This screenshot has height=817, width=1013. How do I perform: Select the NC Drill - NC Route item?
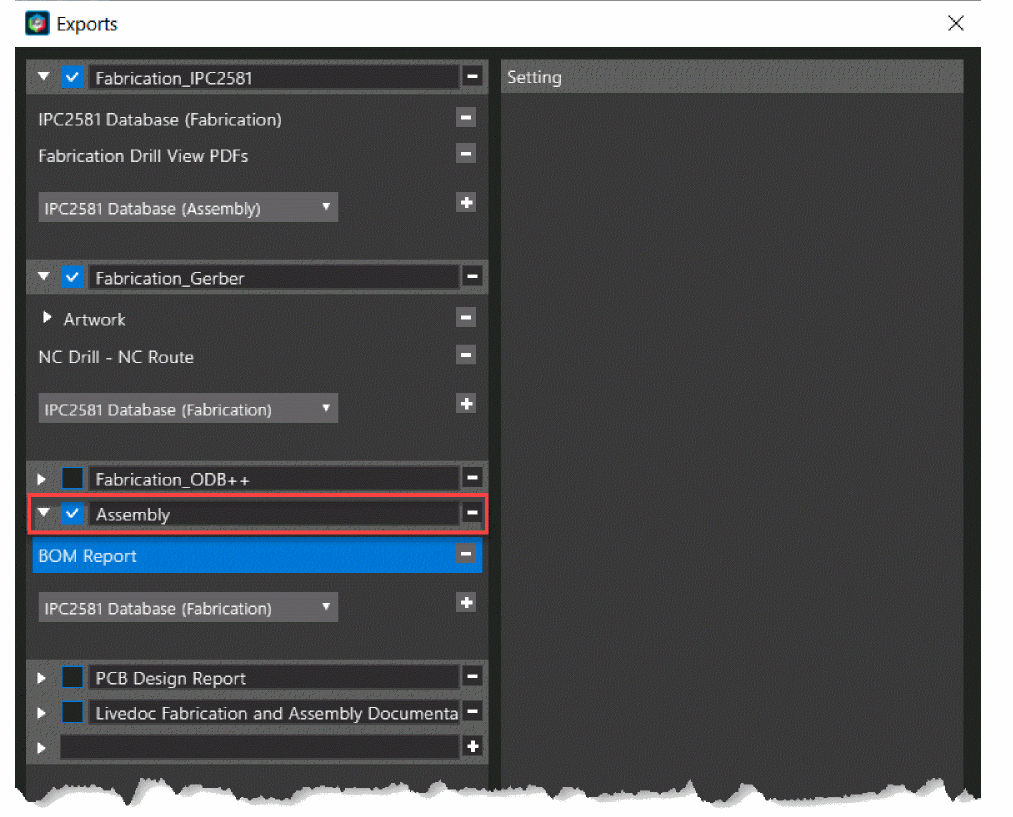coord(116,357)
